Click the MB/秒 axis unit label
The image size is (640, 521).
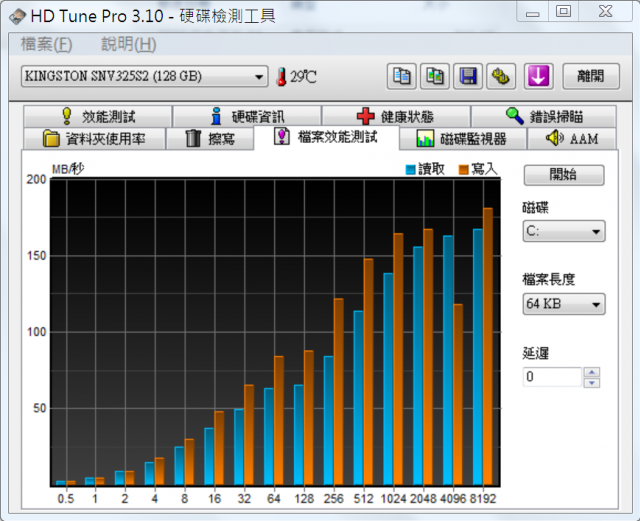68,169
